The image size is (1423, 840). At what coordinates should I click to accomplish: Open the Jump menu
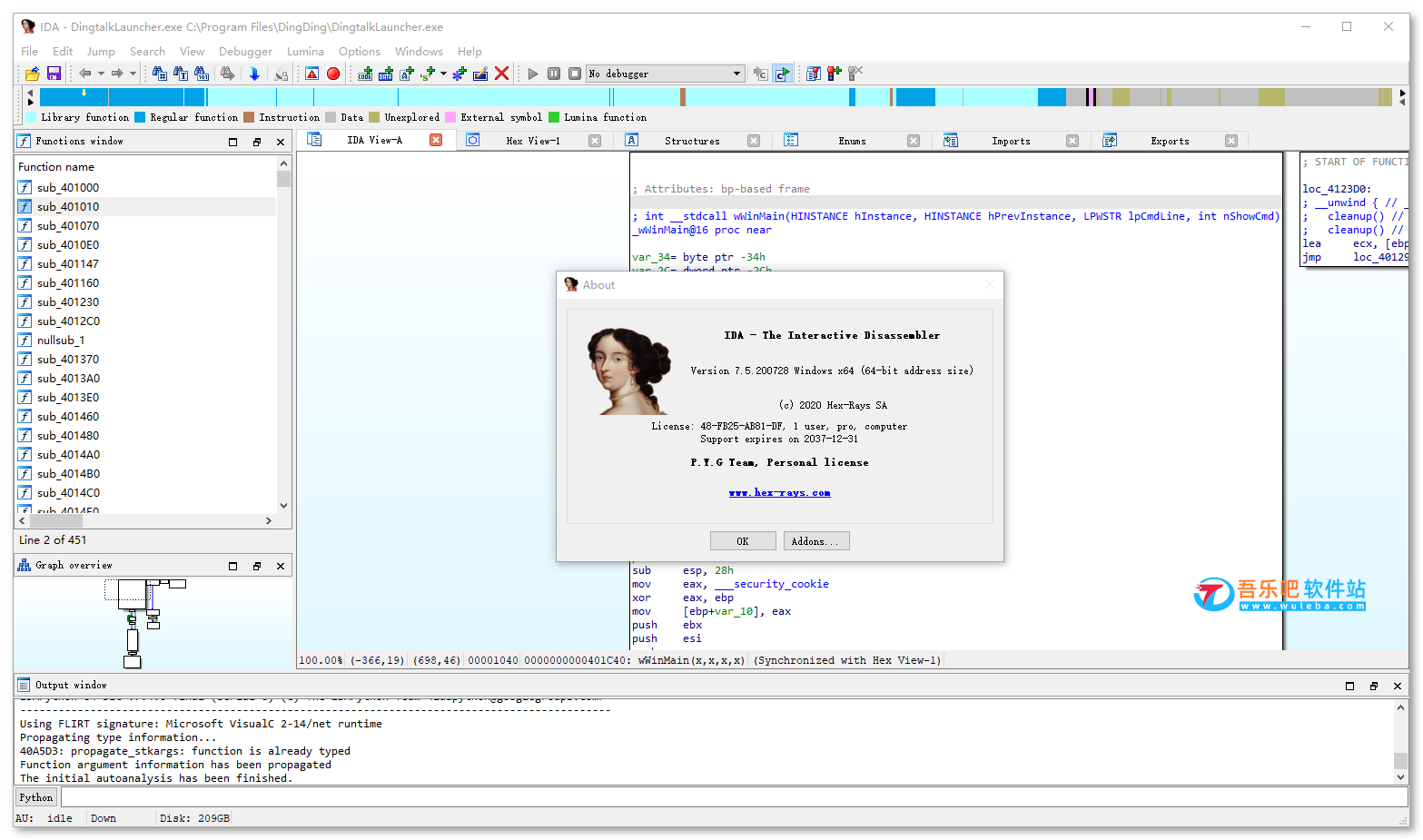click(101, 52)
